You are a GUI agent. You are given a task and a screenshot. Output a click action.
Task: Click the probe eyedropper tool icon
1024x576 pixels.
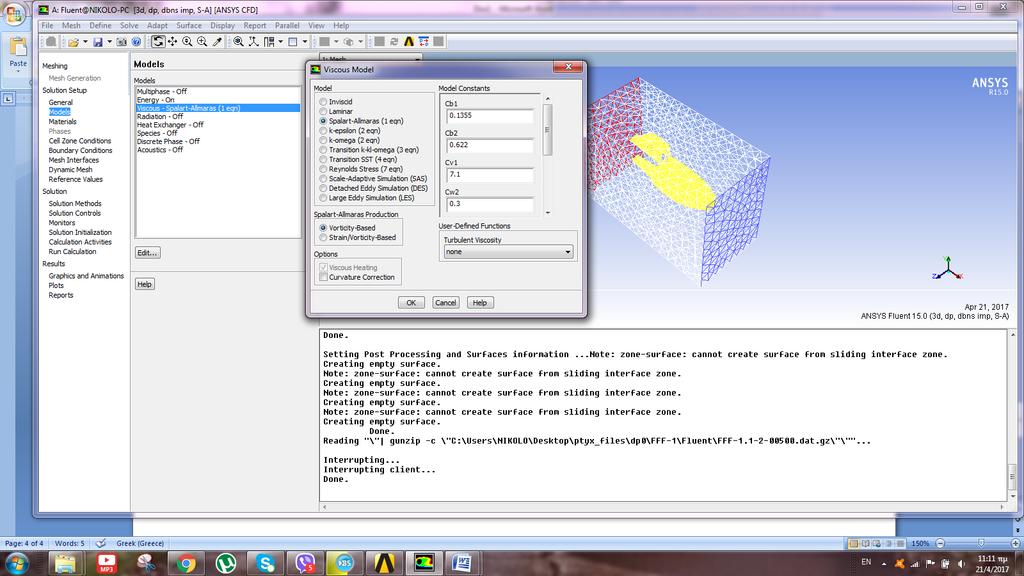click(217, 42)
